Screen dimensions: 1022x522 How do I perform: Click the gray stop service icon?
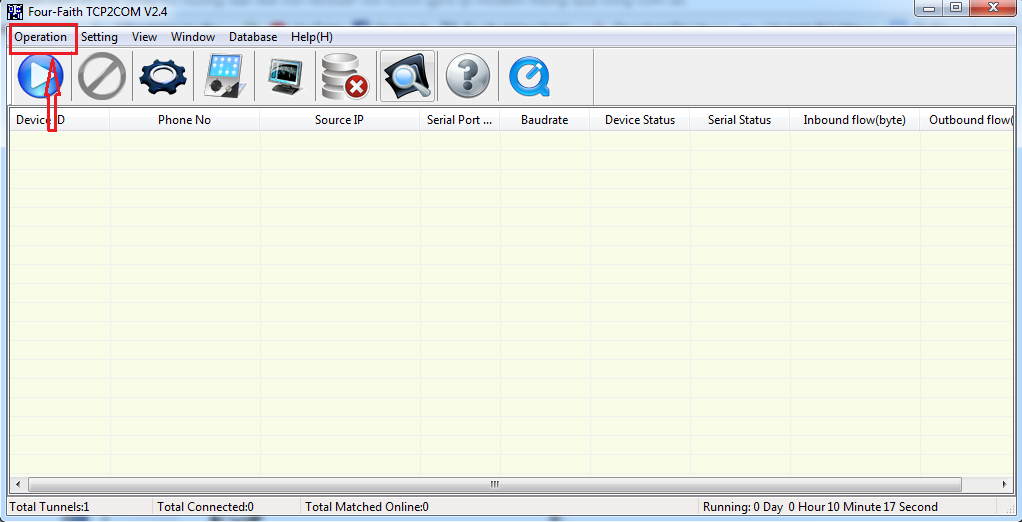[x=102, y=77]
